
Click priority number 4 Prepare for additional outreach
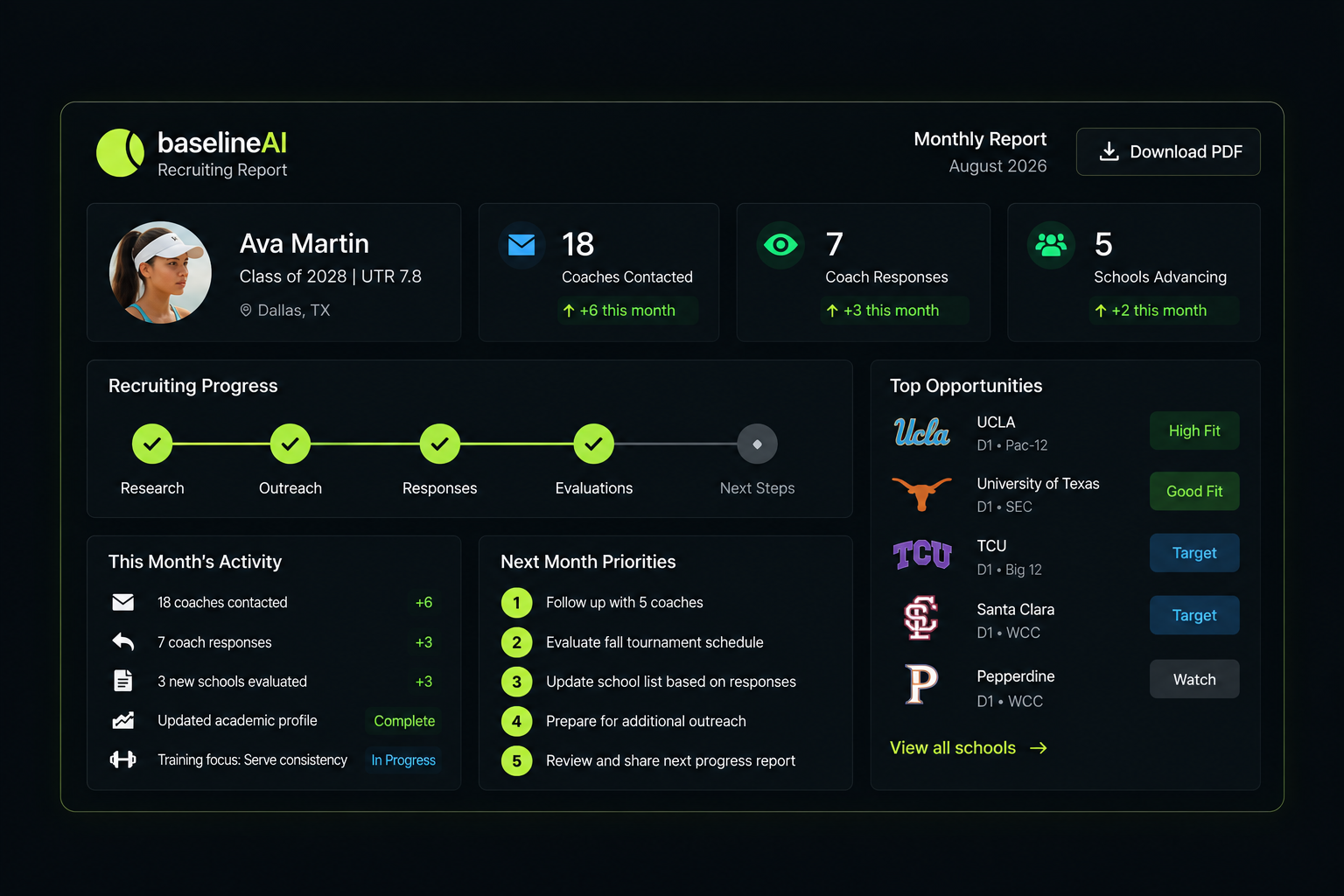(x=517, y=721)
